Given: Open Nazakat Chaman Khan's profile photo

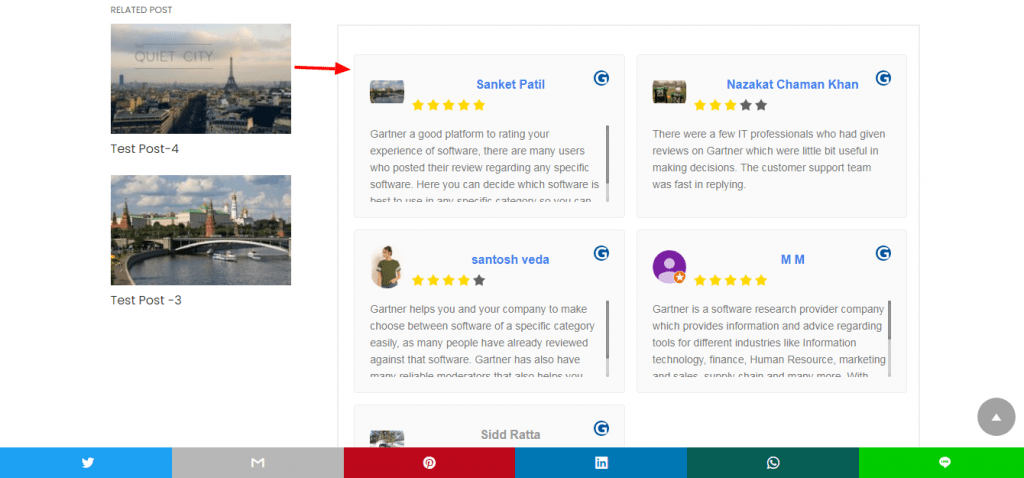Looking at the screenshot, I should [x=669, y=91].
